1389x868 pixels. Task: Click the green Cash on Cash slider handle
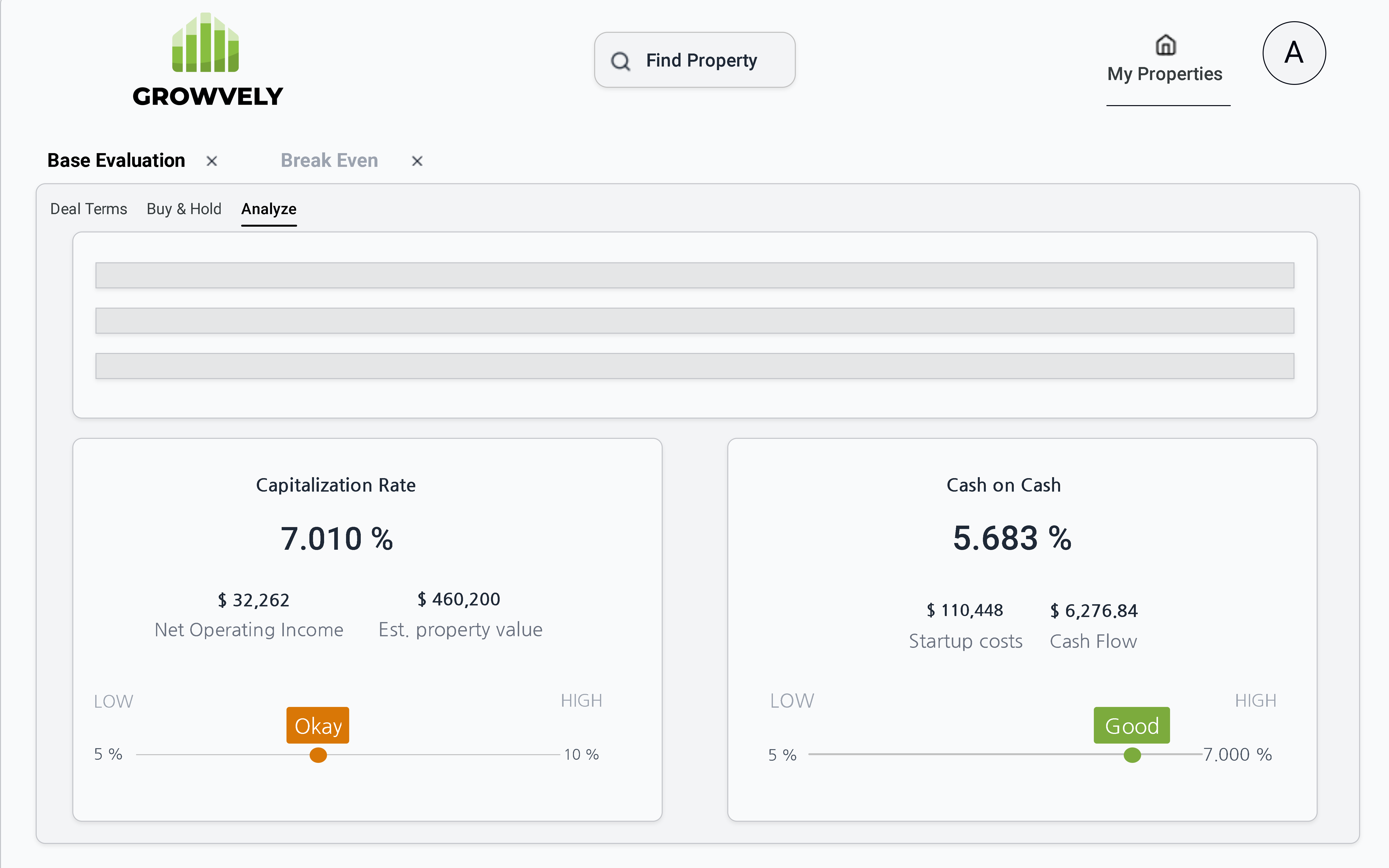tap(1132, 755)
